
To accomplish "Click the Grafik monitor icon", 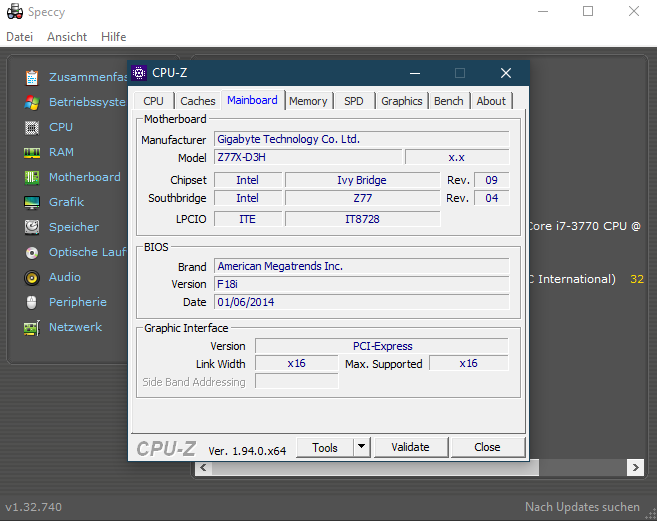I will pyautogui.click(x=32, y=202).
